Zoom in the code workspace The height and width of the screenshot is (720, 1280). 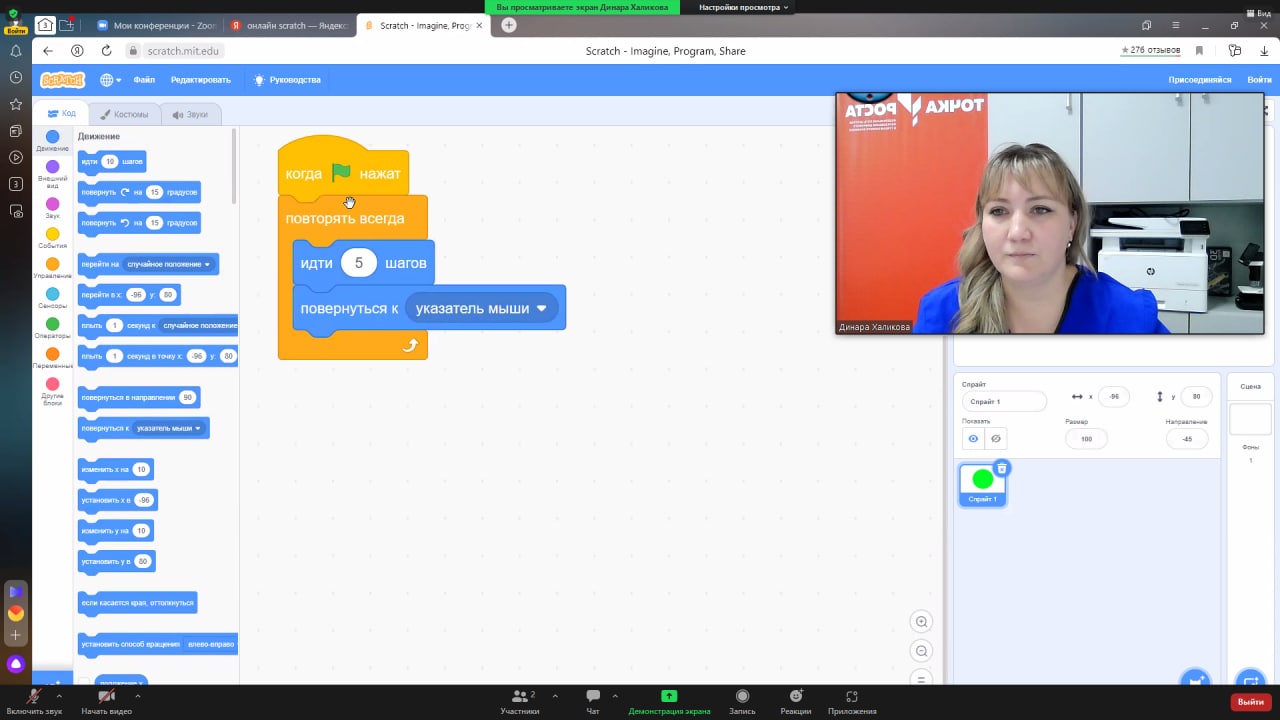tap(922, 622)
